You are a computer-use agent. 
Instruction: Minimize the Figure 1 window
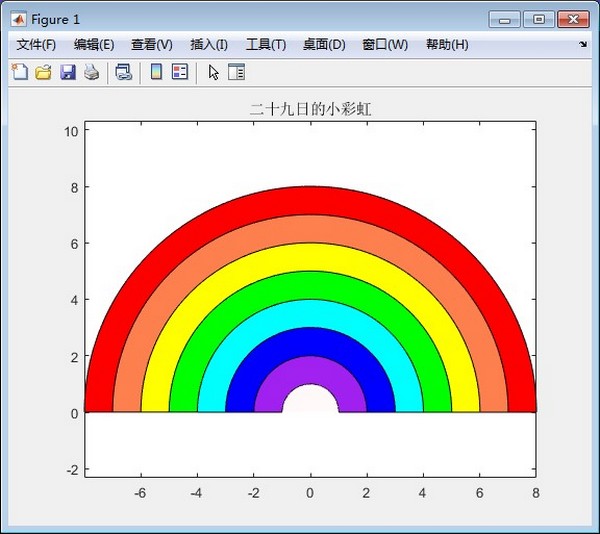[504, 19]
